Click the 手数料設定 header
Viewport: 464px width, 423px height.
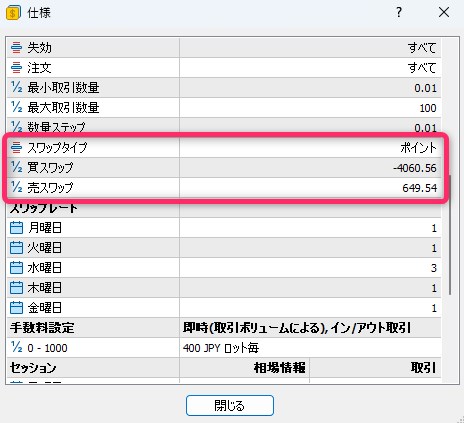click(42, 328)
